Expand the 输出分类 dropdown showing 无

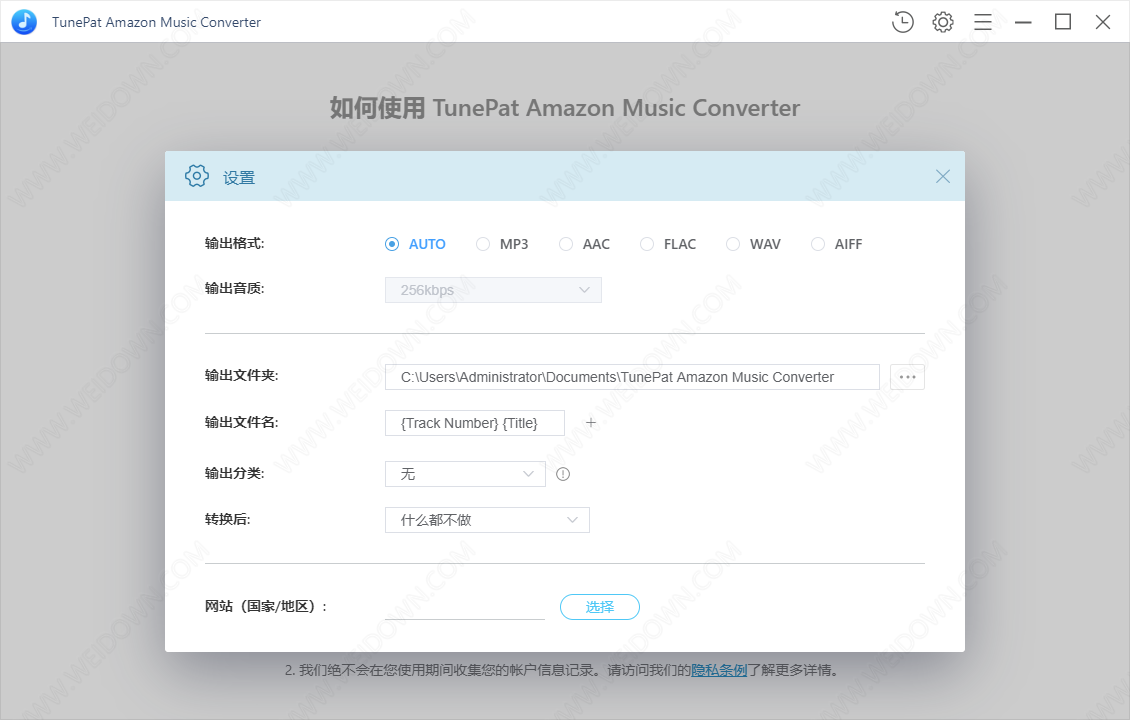click(x=465, y=474)
